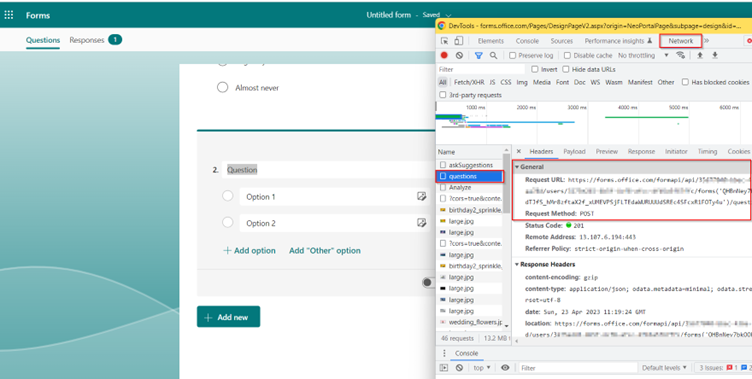Open the Default levels dropdown
This screenshot has width=752, height=379.
click(664, 368)
